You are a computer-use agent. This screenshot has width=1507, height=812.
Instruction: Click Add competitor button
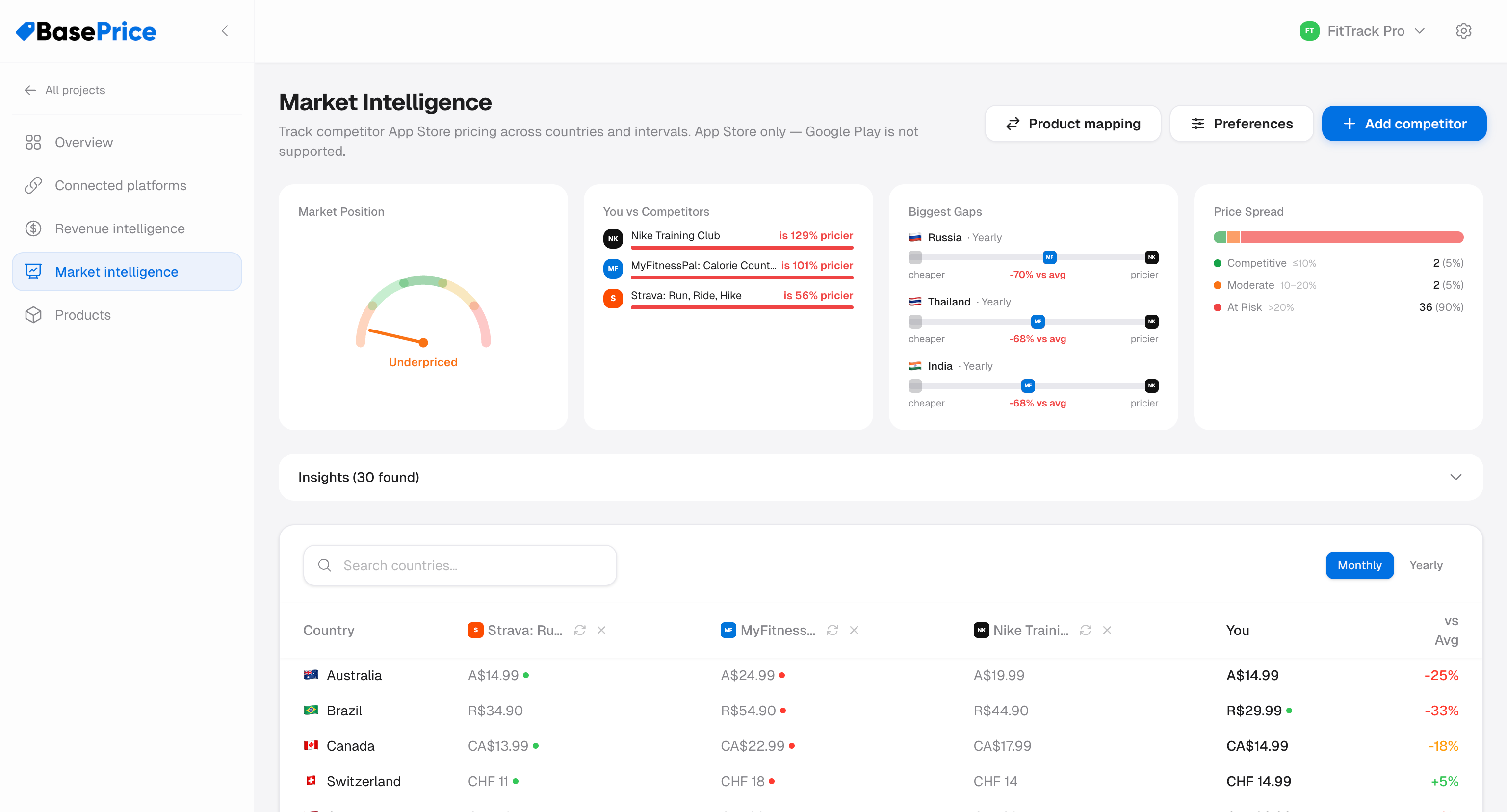[1404, 124]
